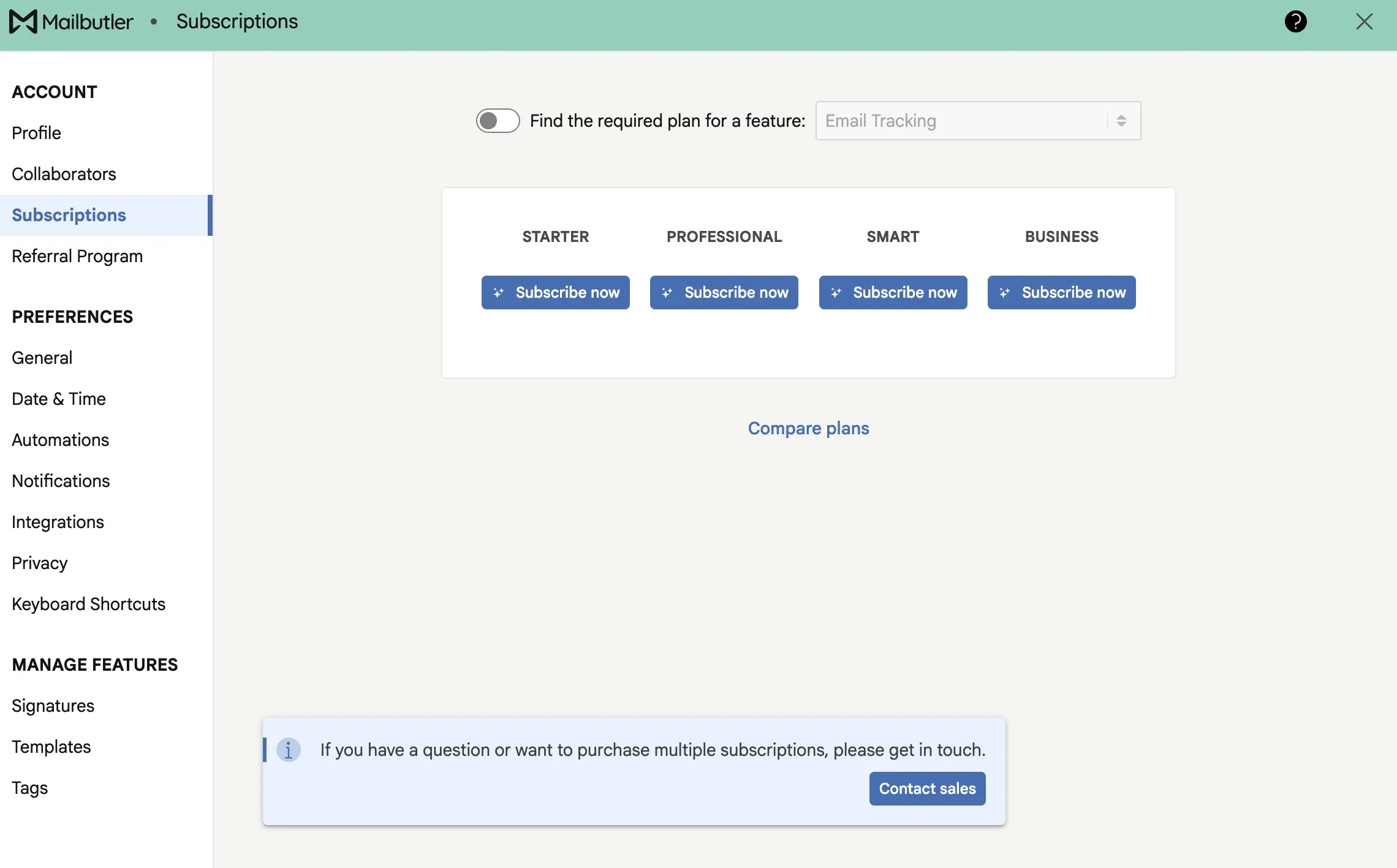This screenshot has width=1397, height=868.
Task: Toggle the find required plan switch
Action: click(498, 121)
